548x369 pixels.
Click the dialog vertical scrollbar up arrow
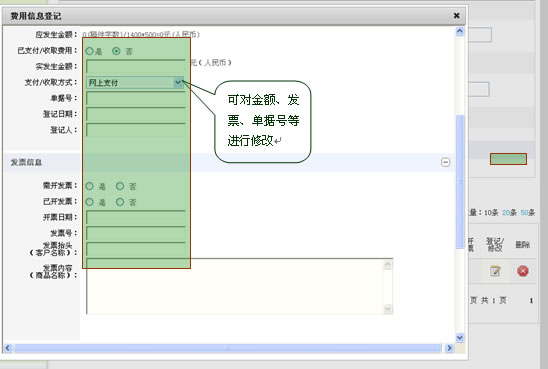point(460,31)
